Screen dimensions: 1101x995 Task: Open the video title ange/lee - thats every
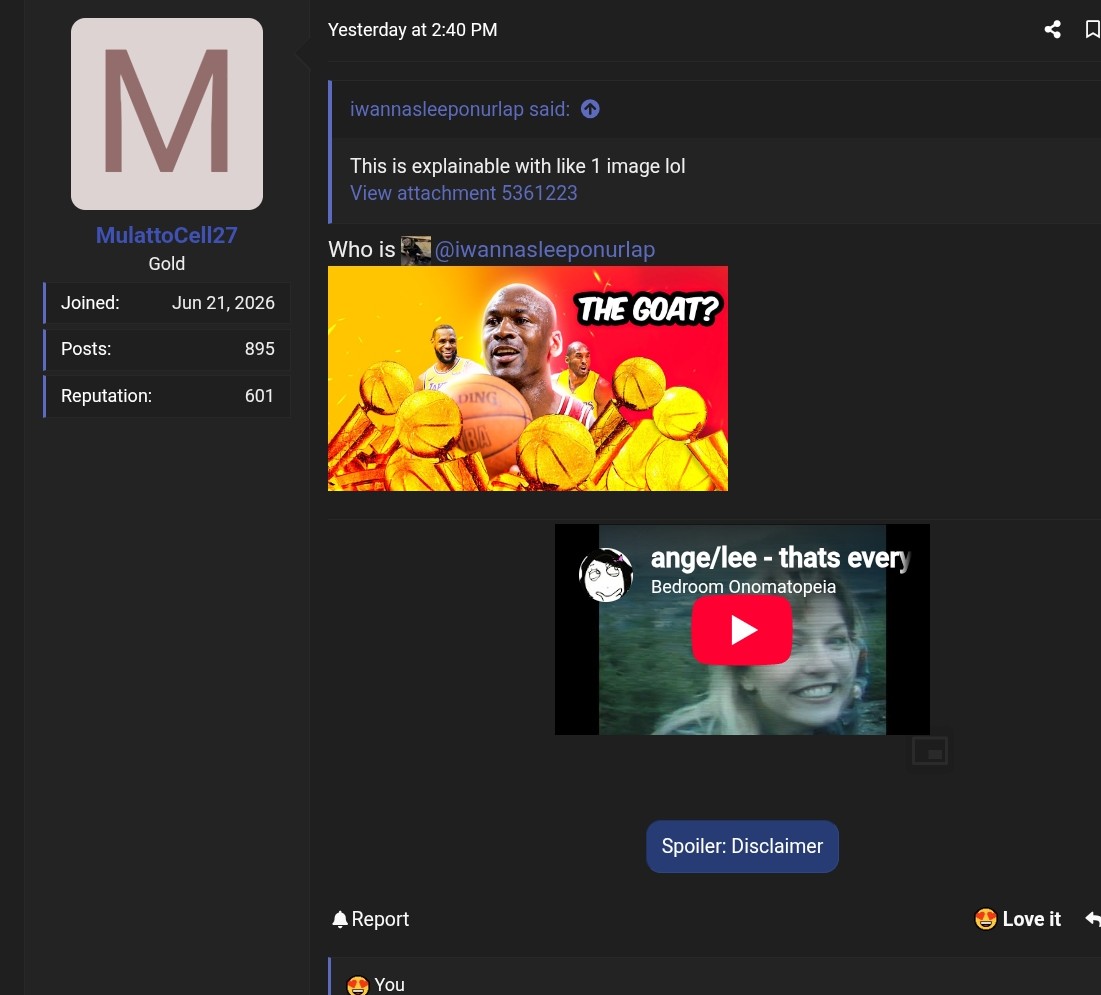[781, 558]
